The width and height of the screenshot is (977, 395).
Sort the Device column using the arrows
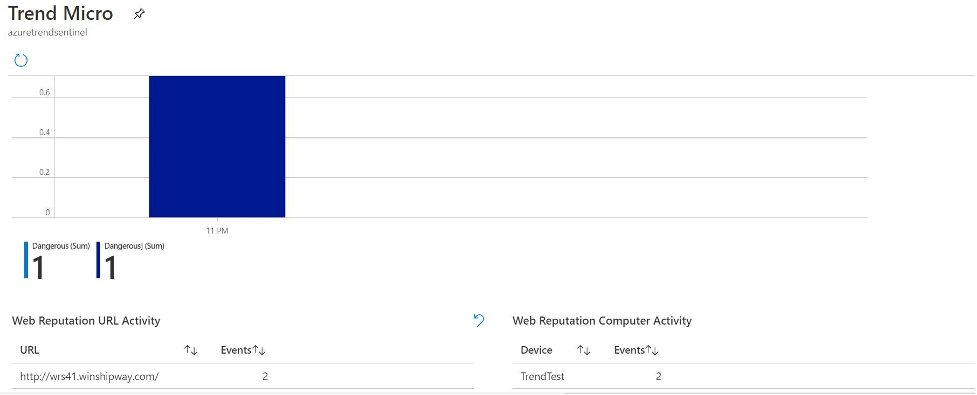(x=583, y=351)
